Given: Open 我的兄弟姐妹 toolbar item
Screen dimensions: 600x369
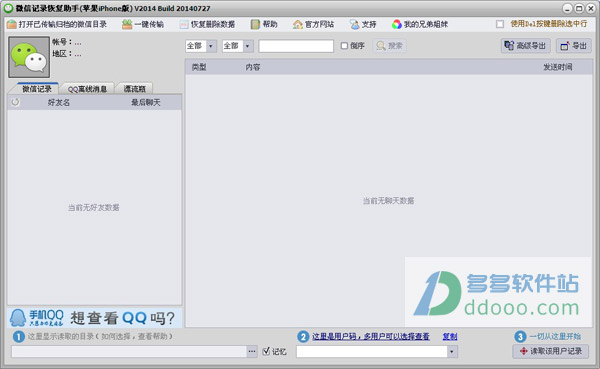Looking at the screenshot, I should pyautogui.click(x=420, y=24).
